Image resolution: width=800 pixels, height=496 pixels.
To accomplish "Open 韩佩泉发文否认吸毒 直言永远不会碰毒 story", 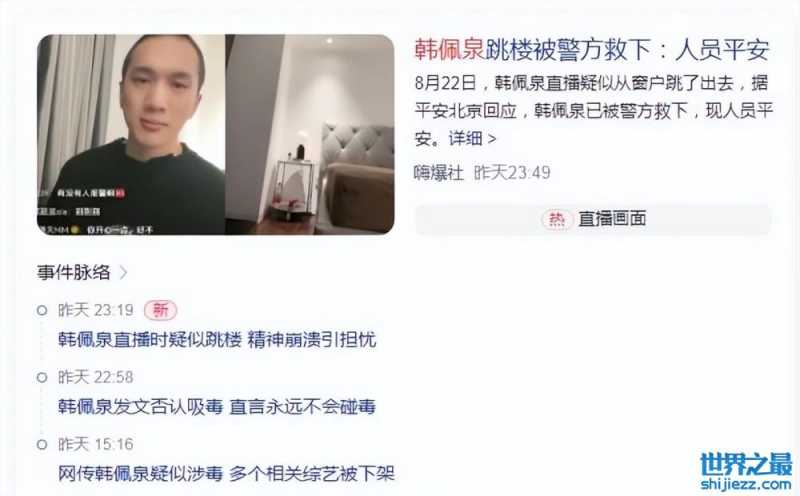I will [217, 407].
